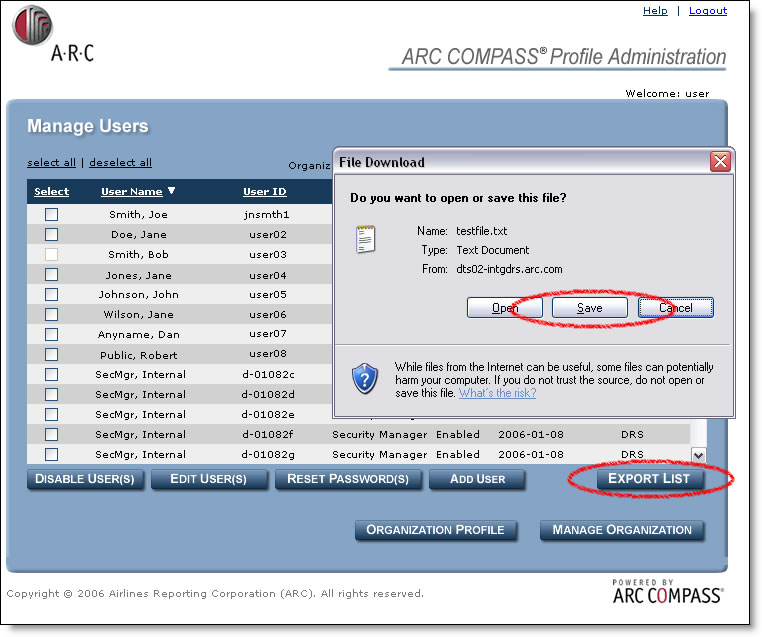Screen dimensions: 762x637
Task: Click Cancel in File Download dialog
Action: (x=675, y=308)
